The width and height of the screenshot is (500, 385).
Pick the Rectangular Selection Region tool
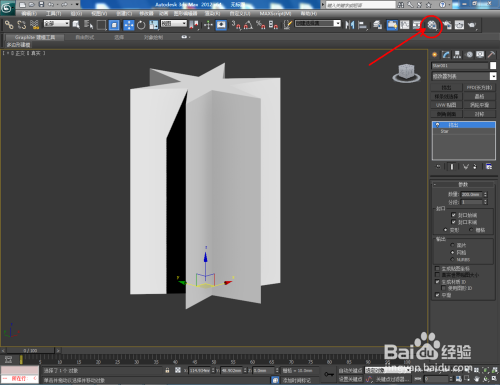coord(101,25)
